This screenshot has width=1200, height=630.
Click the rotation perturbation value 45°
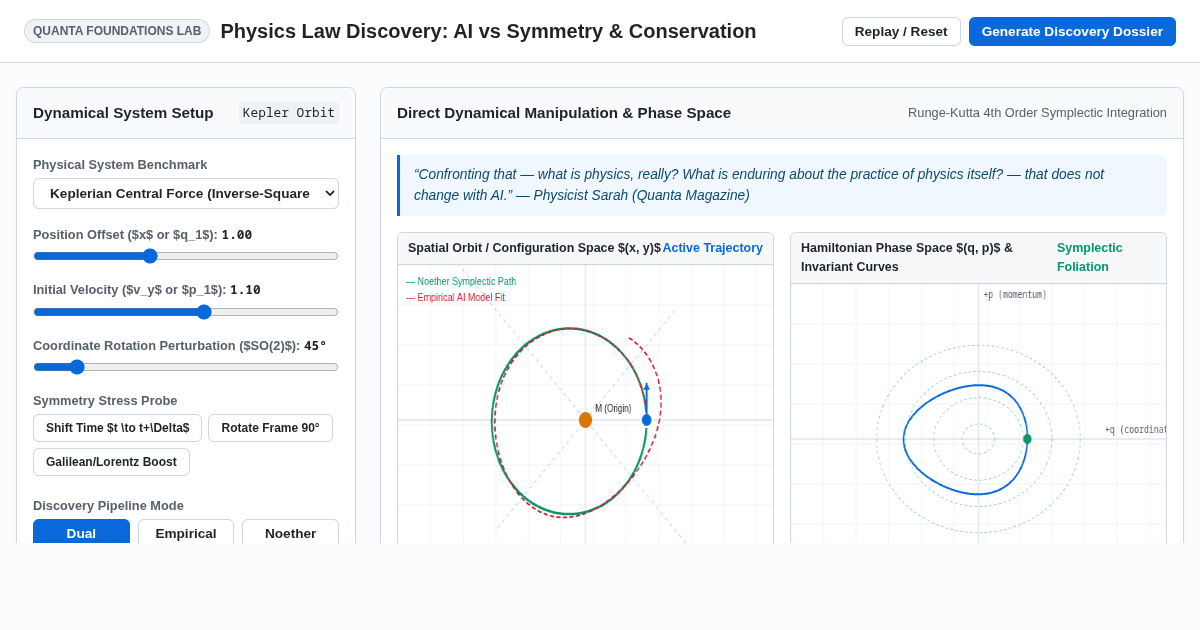point(315,346)
